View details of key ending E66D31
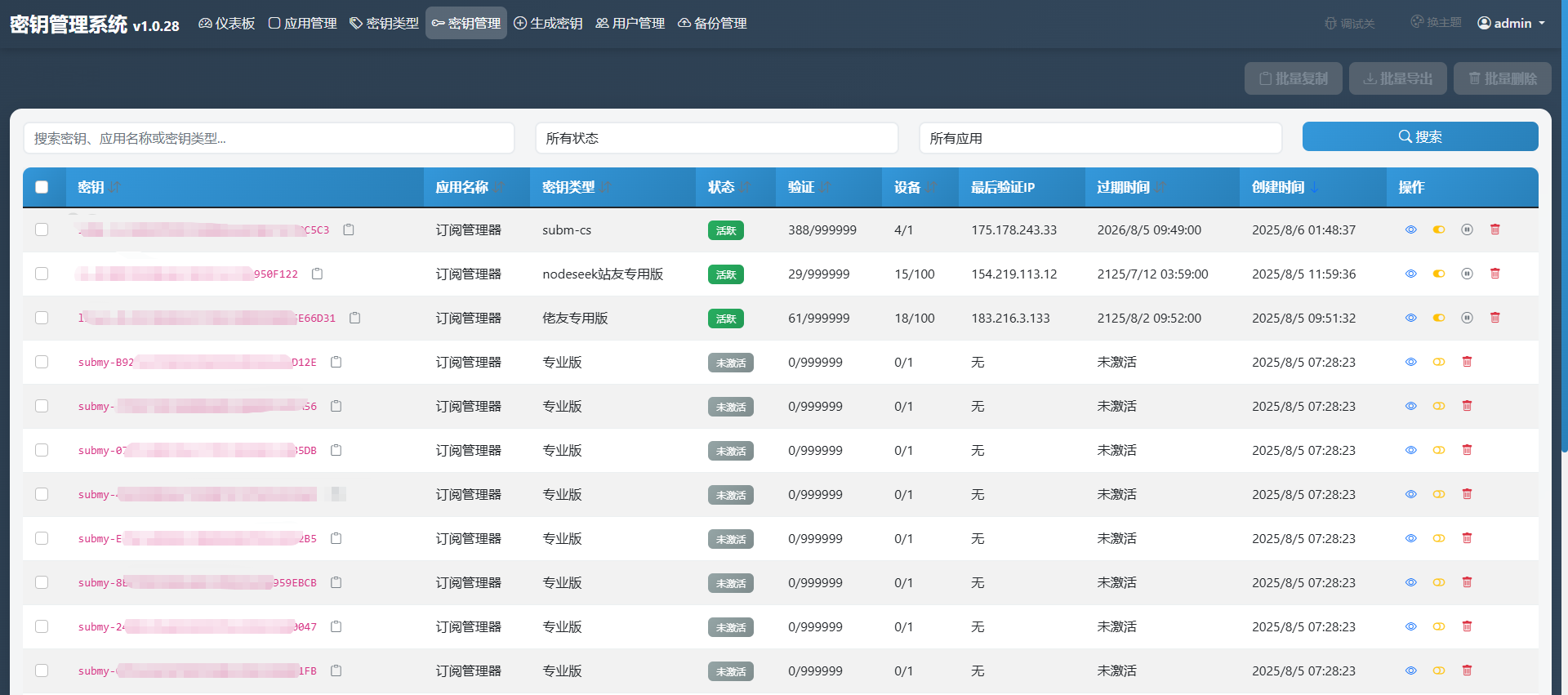1568x695 pixels. point(1410,318)
